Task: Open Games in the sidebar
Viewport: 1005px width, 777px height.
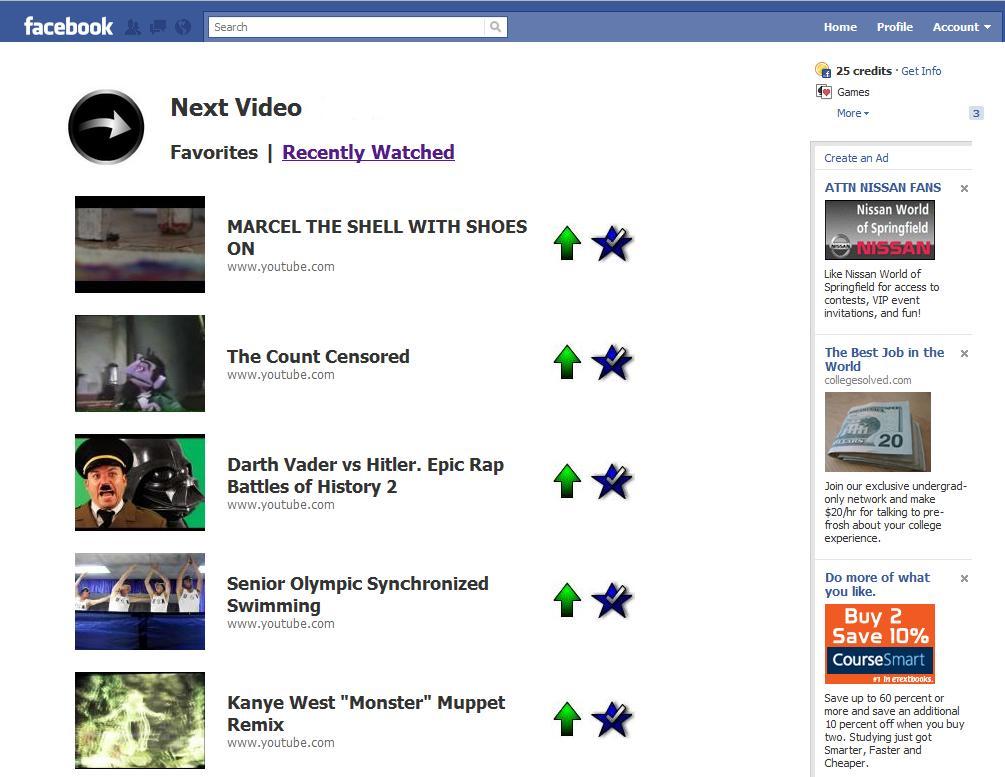Action: point(853,92)
